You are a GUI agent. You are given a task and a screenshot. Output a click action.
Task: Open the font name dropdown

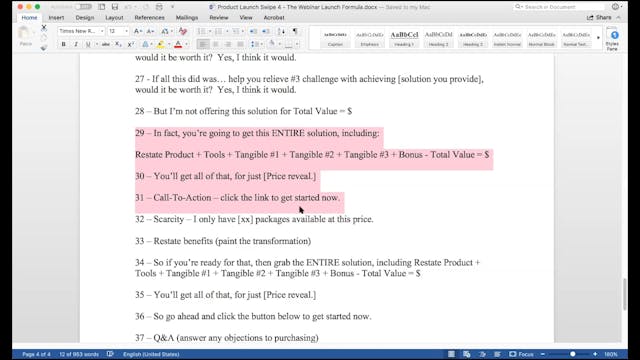102,31
